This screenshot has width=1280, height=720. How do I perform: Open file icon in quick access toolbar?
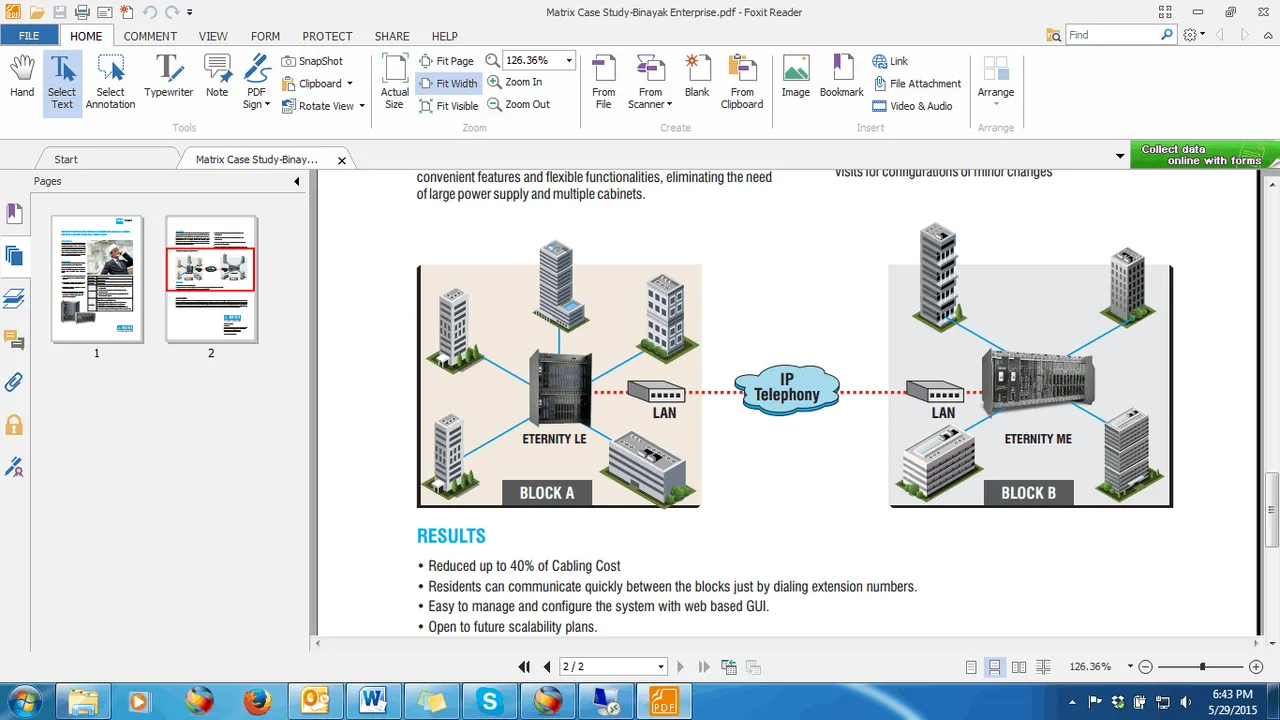point(37,12)
